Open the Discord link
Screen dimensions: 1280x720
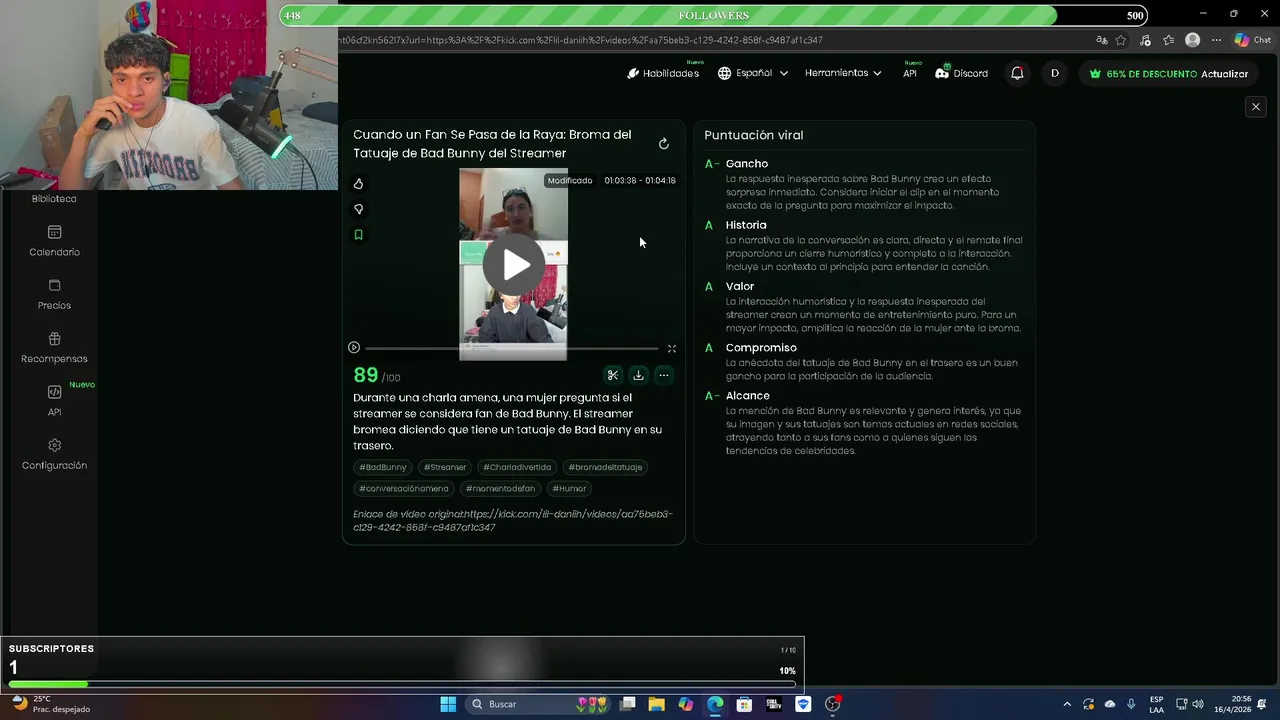pyautogui.click(x=962, y=73)
